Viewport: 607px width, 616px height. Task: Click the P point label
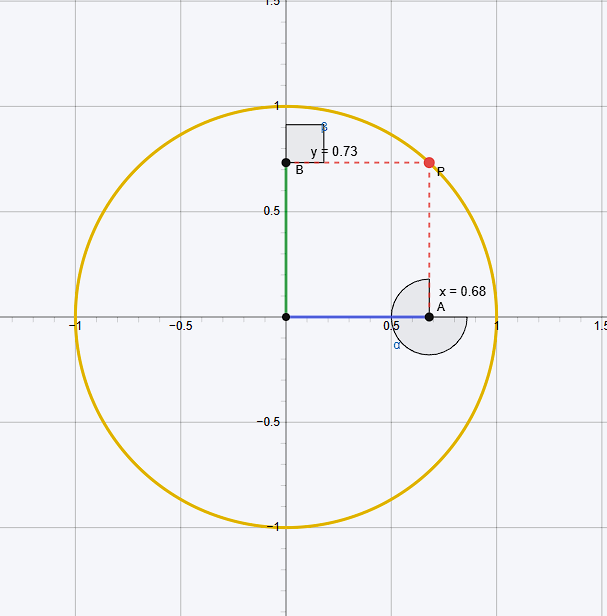[440, 172]
